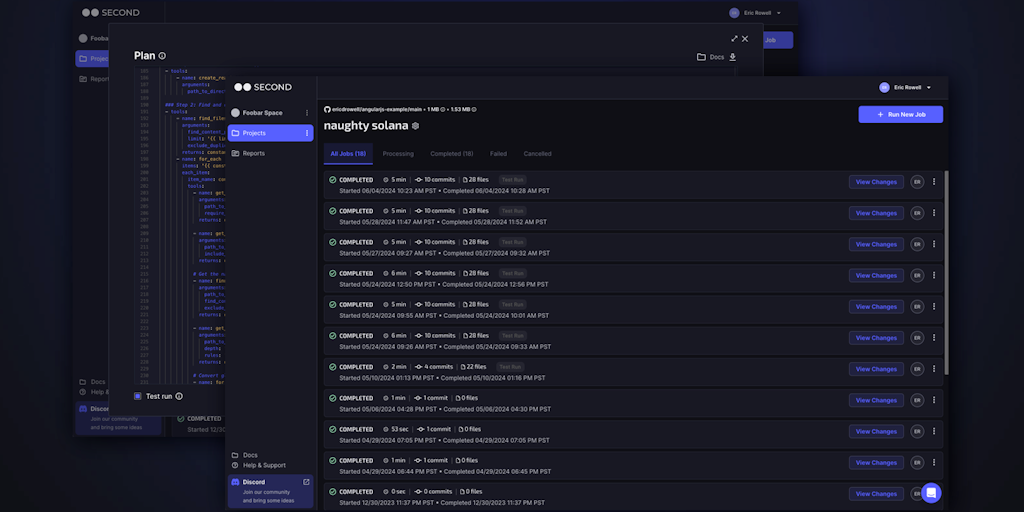Click the green check icon of the 06/04/2024 job

click(x=332, y=180)
